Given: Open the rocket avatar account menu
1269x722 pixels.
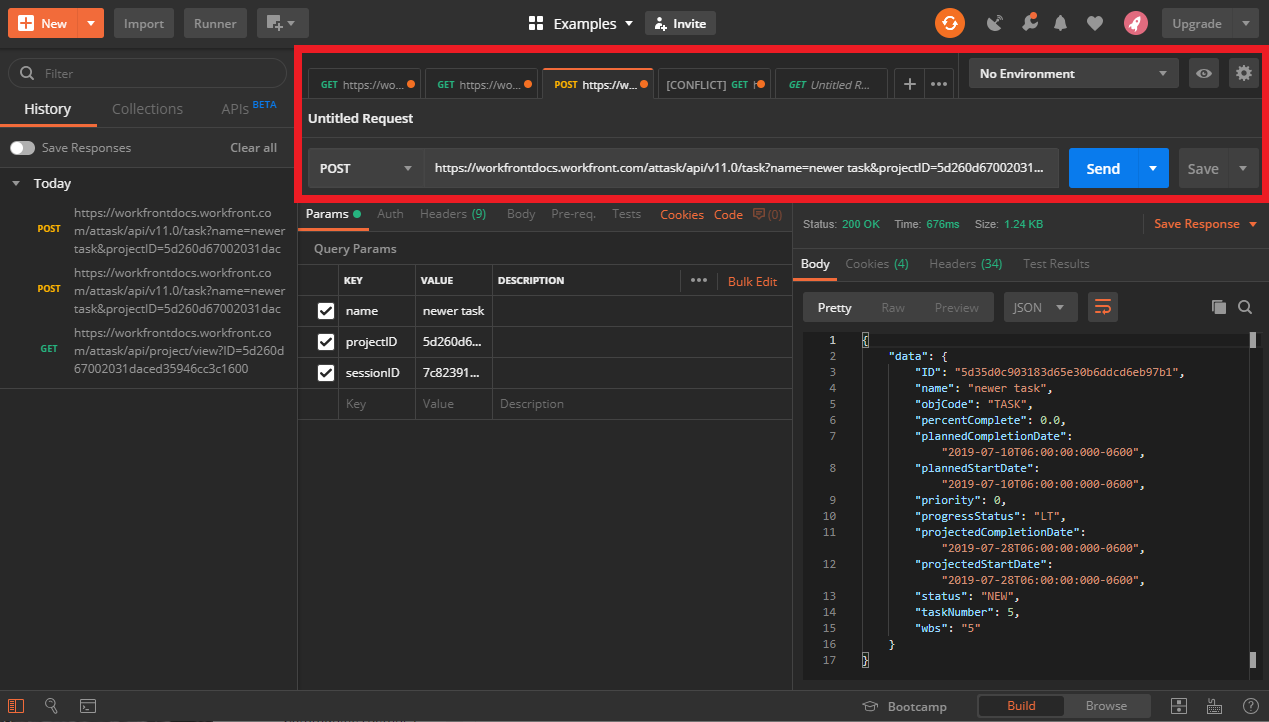Looking at the screenshot, I should (1135, 23).
